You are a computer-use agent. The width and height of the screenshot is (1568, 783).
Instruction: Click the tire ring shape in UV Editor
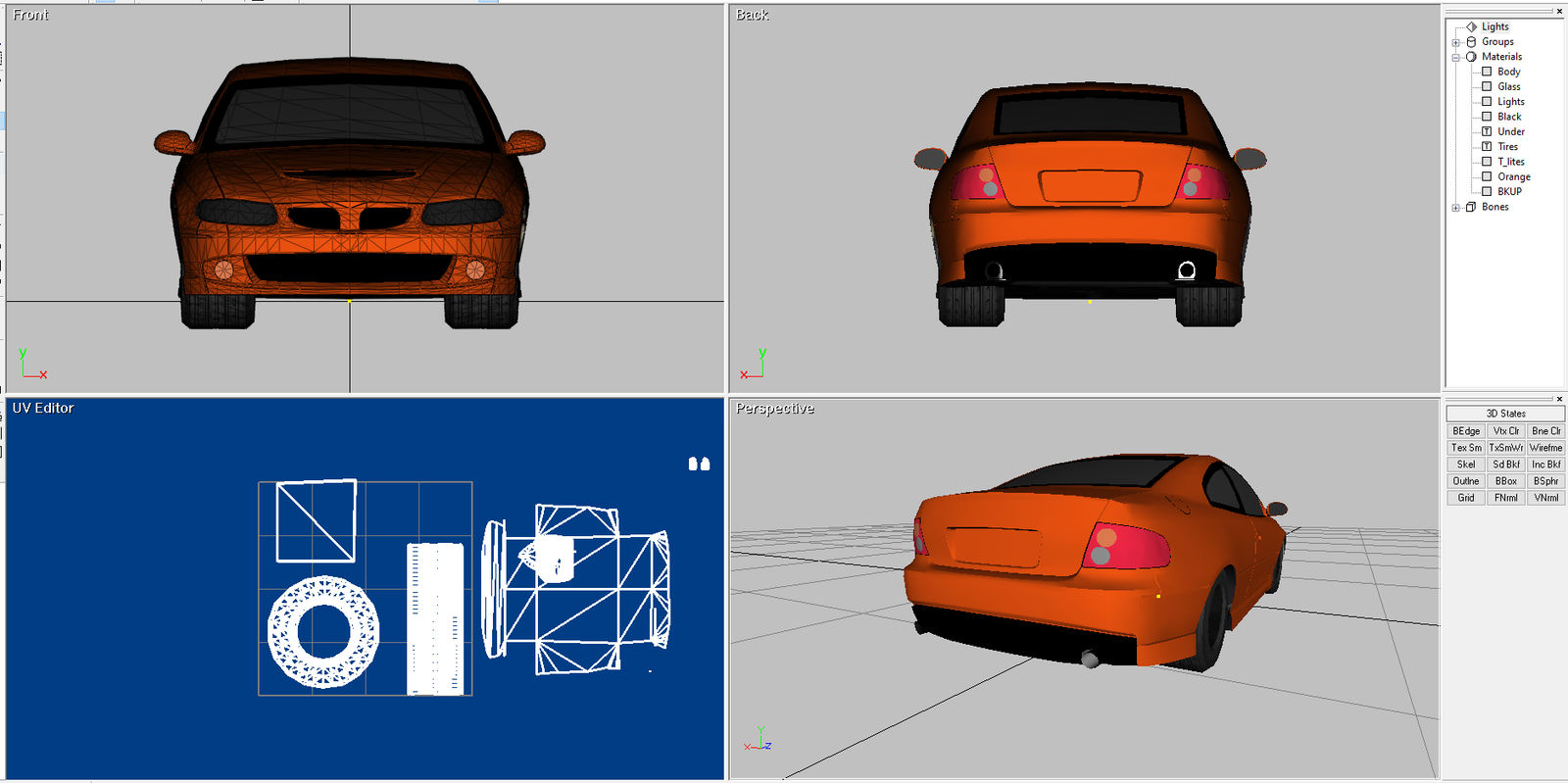tap(323, 631)
